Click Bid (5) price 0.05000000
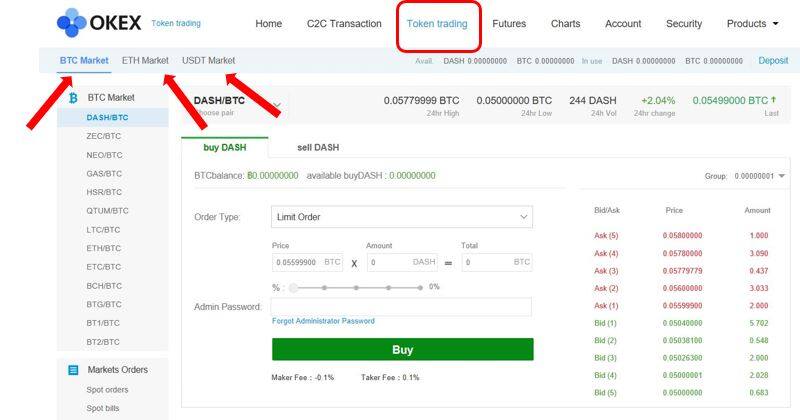The width and height of the screenshot is (800, 420). (682, 392)
